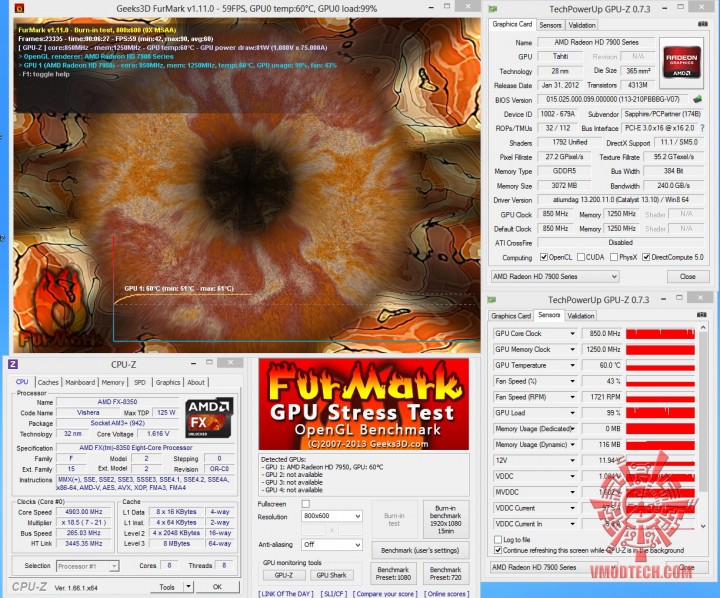
Task: Click the AMD FX processor logo in CPU-Z
Action: tap(209, 418)
